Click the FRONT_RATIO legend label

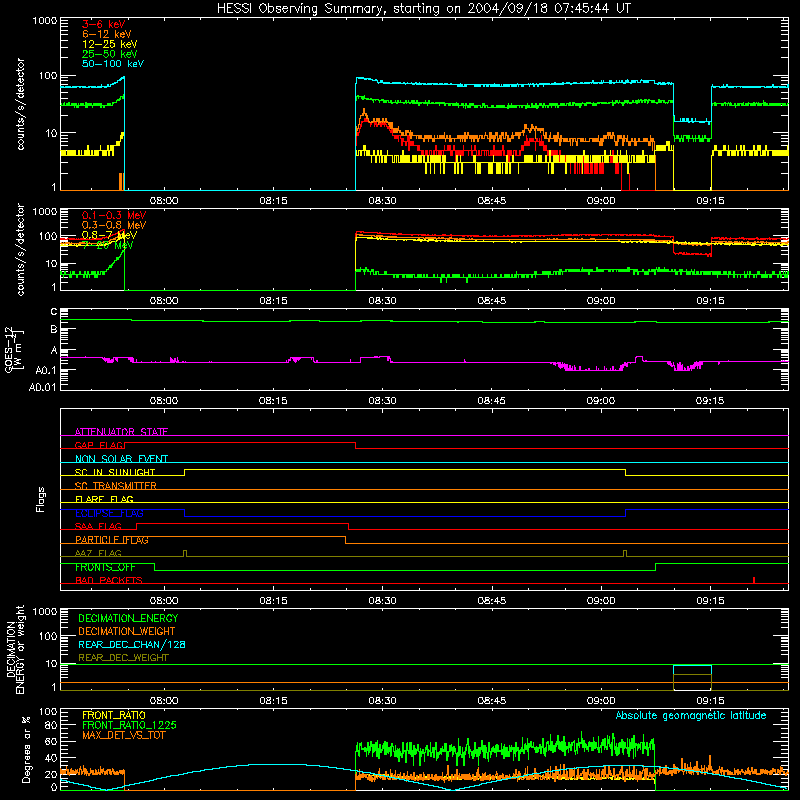click(x=114, y=715)
